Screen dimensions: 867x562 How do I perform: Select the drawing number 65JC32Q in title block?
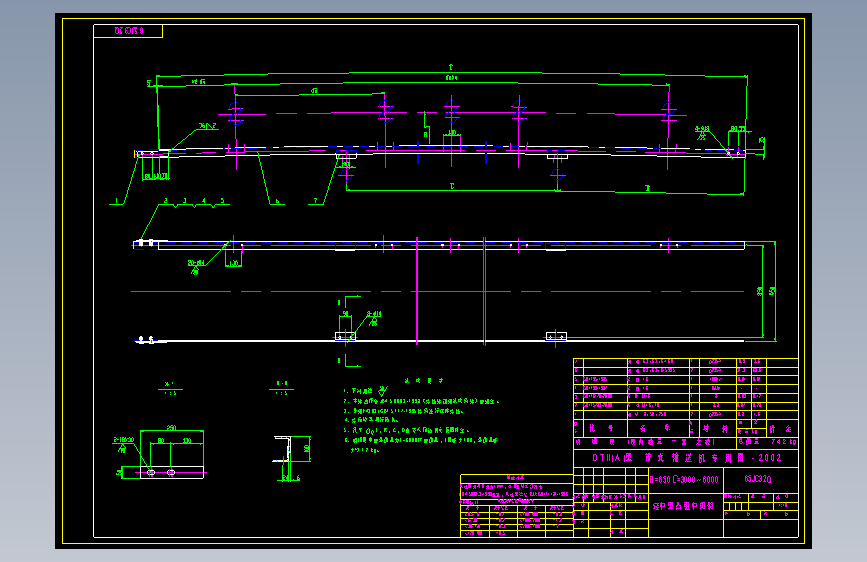(x=757, y=479)
